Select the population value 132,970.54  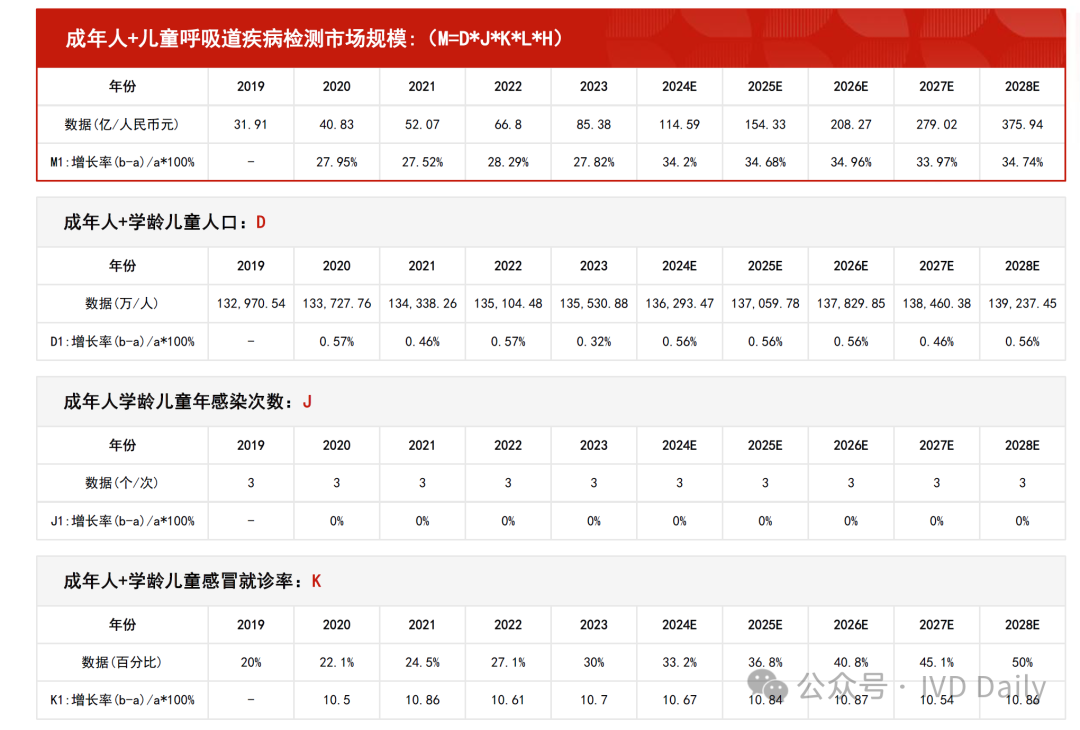250,303
